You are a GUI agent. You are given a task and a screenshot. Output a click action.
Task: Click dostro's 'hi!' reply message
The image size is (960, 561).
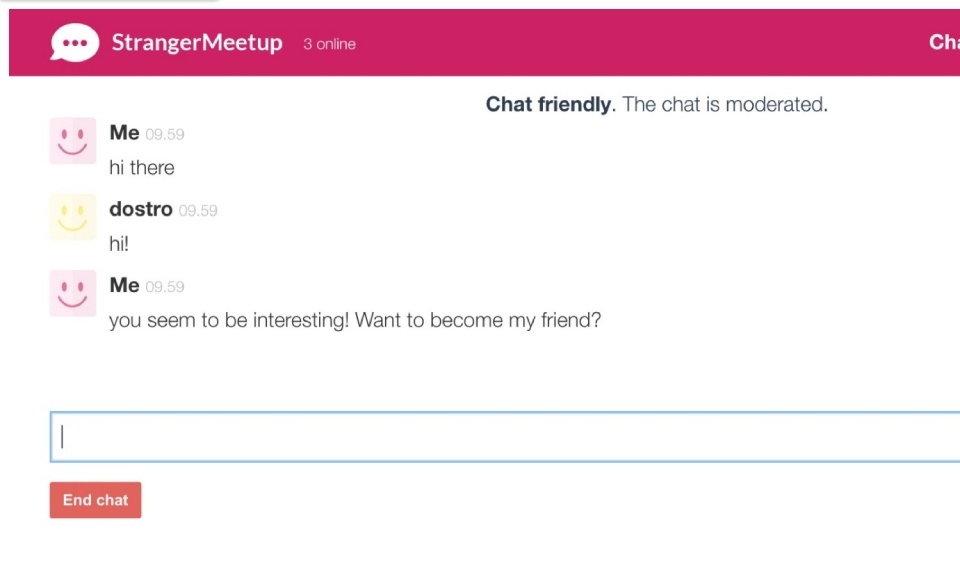tap(119, 244)
